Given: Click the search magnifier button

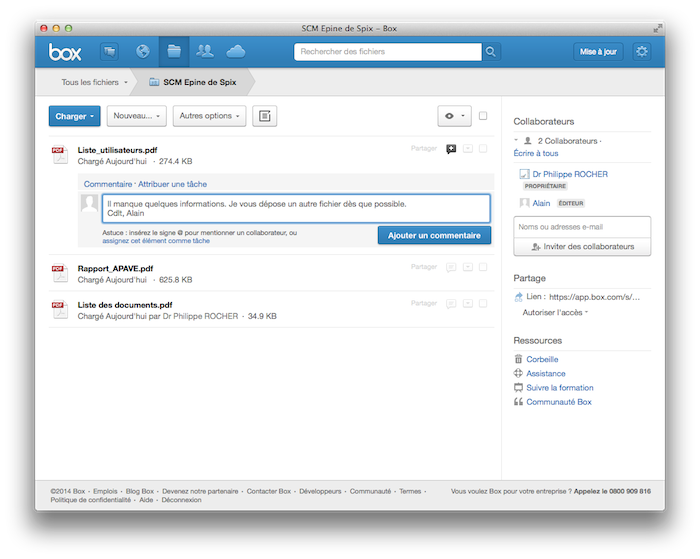Looking at the screenshot, I should tap(491, 51).
